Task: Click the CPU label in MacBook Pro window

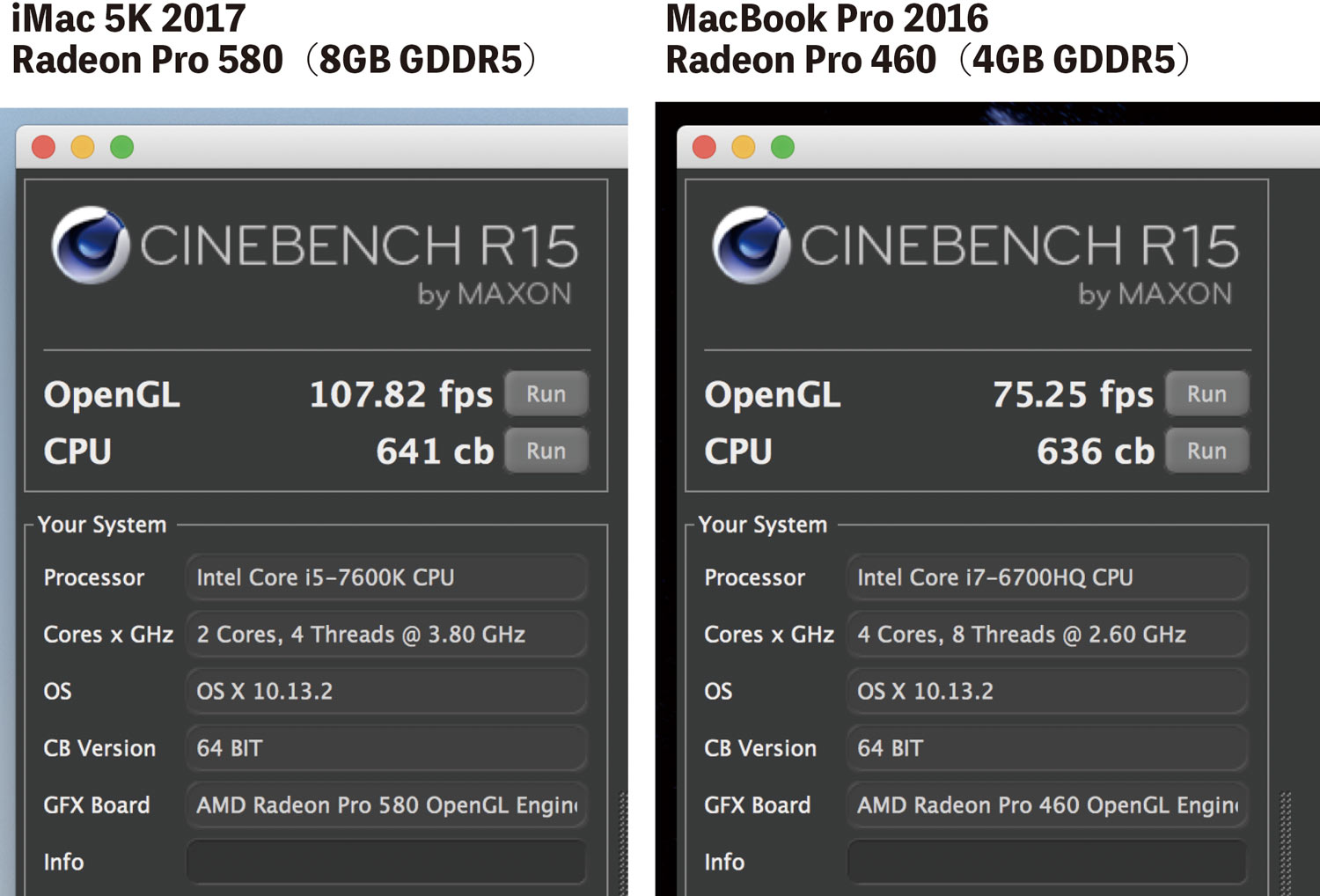Action: 738,452
